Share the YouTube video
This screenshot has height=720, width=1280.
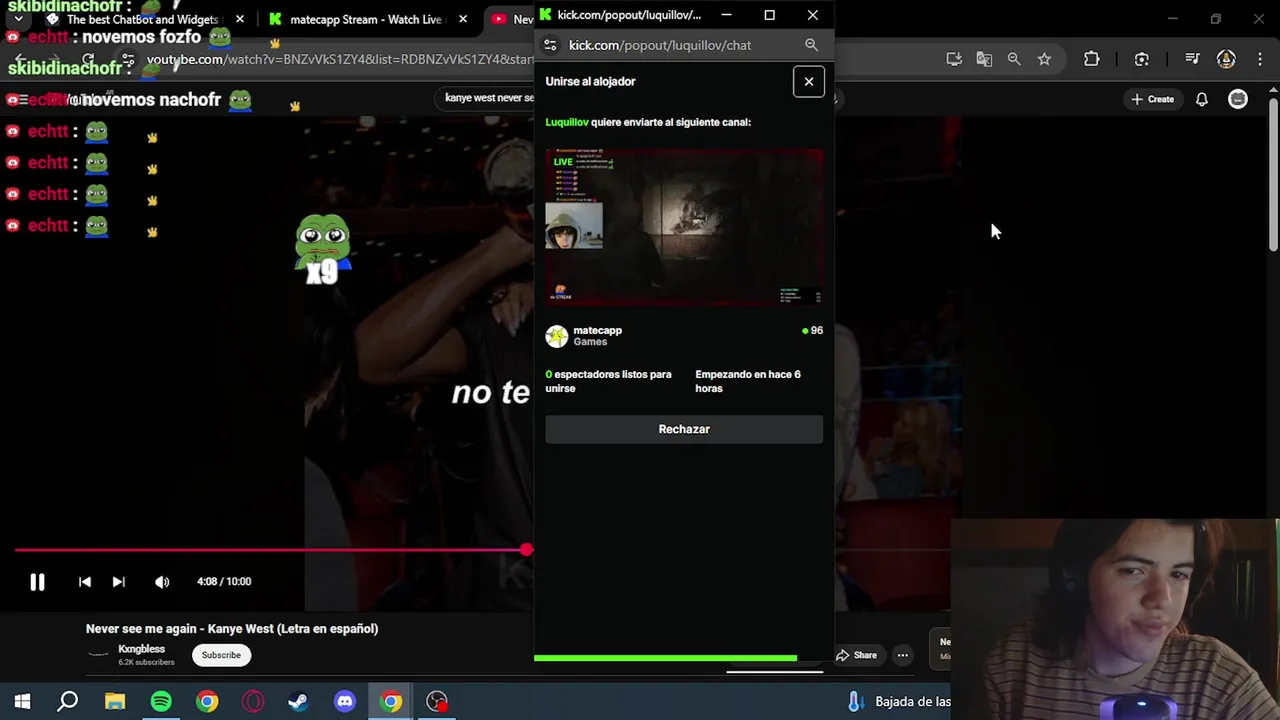856,656
